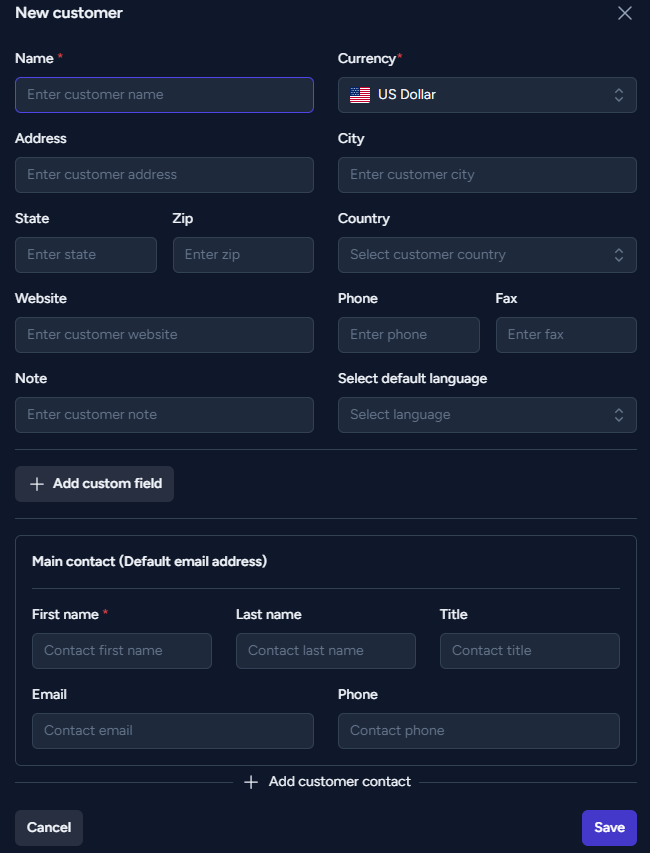Open the Currency dropdown arrows
This screenshot has height=853, width=650.
pos(618,95)
